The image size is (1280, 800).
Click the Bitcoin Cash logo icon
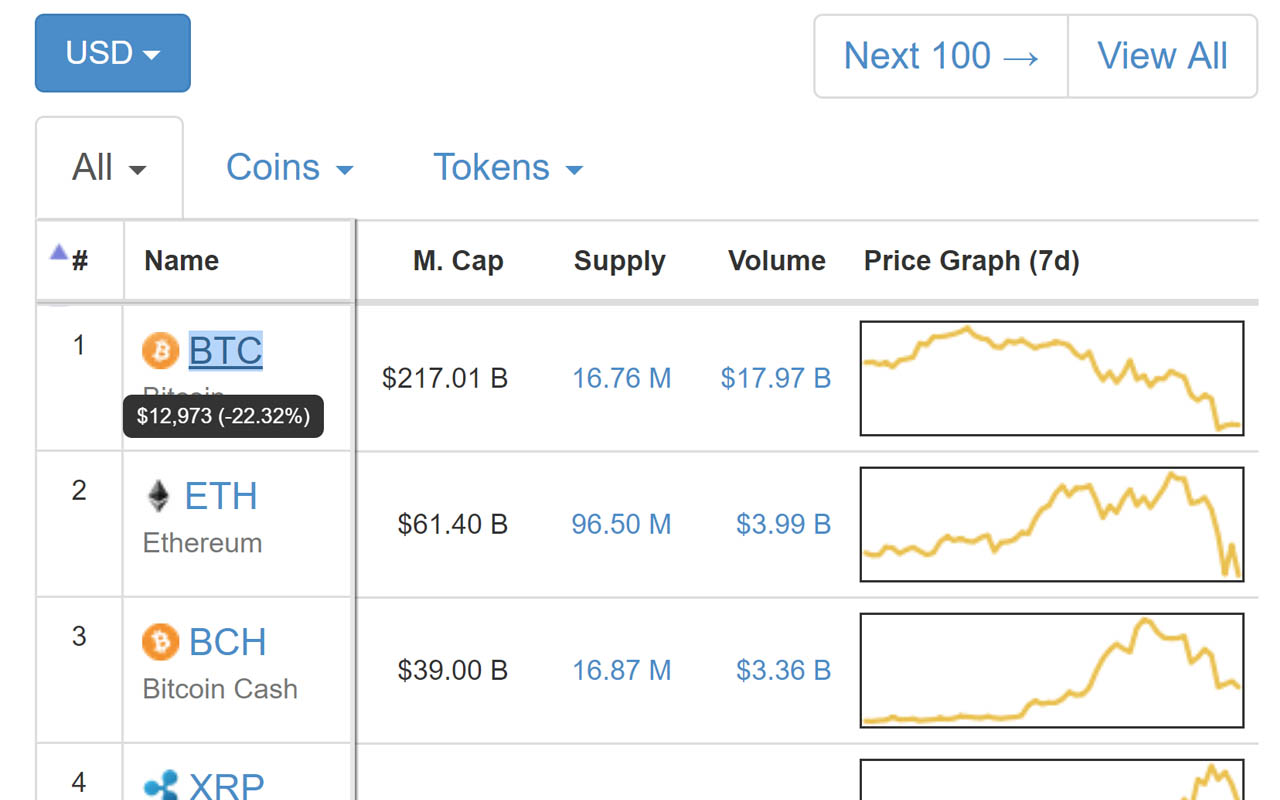[160, 642]
